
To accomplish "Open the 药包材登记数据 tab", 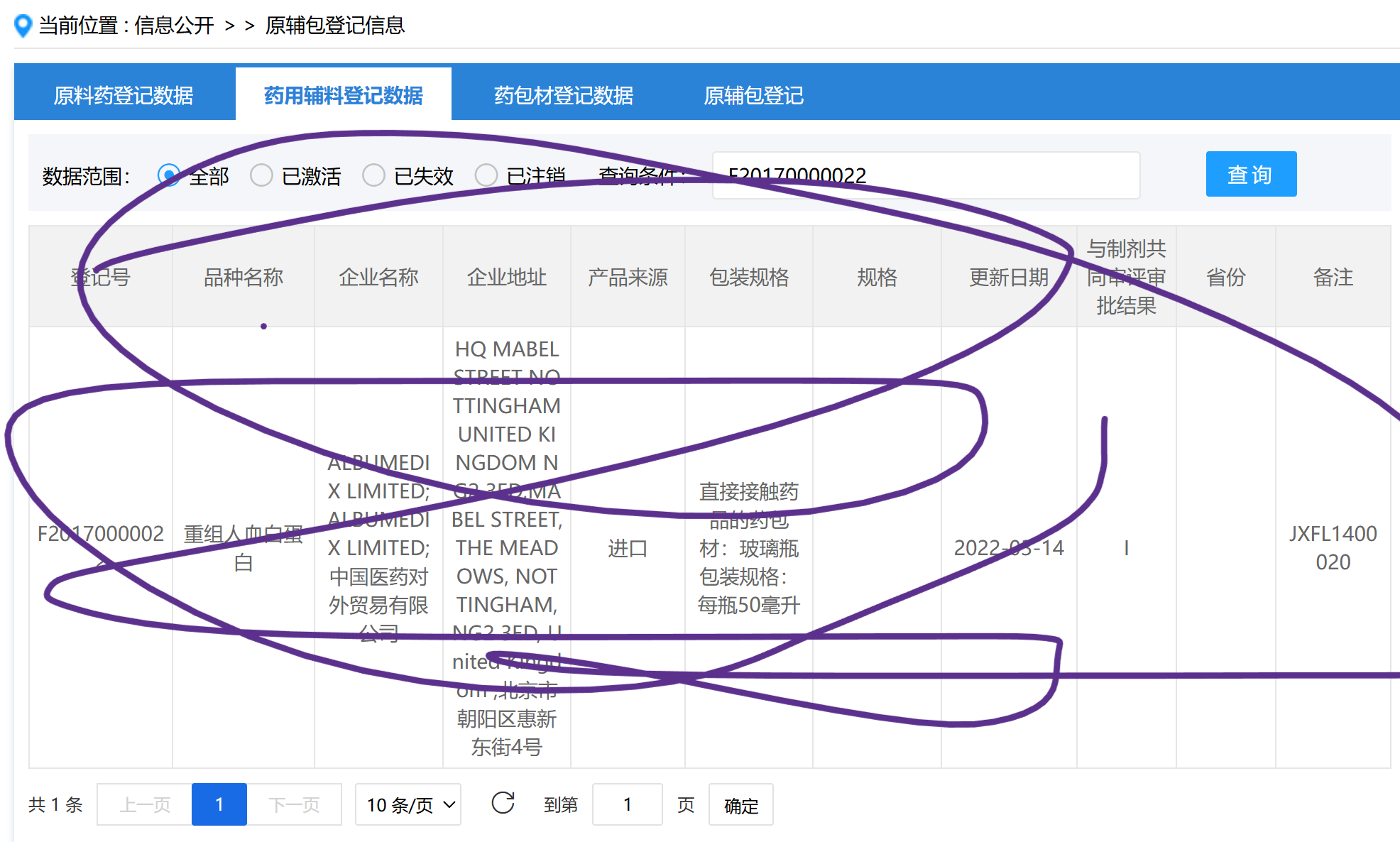I will (x=564, y=95).
